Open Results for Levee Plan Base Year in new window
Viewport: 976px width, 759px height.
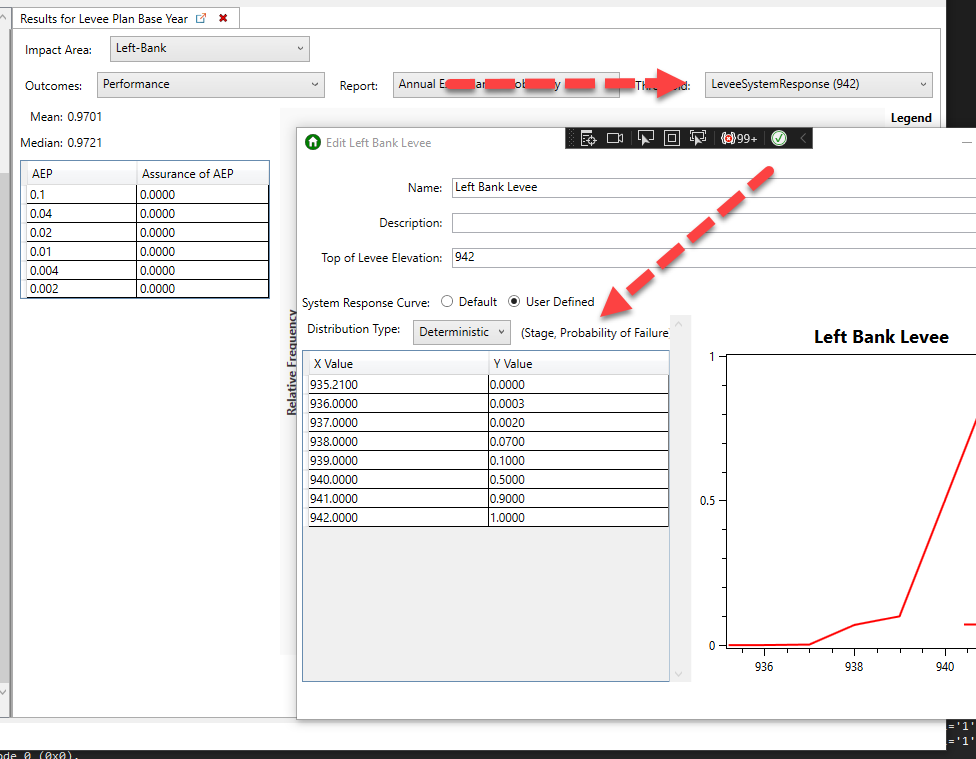coord(202,17)
